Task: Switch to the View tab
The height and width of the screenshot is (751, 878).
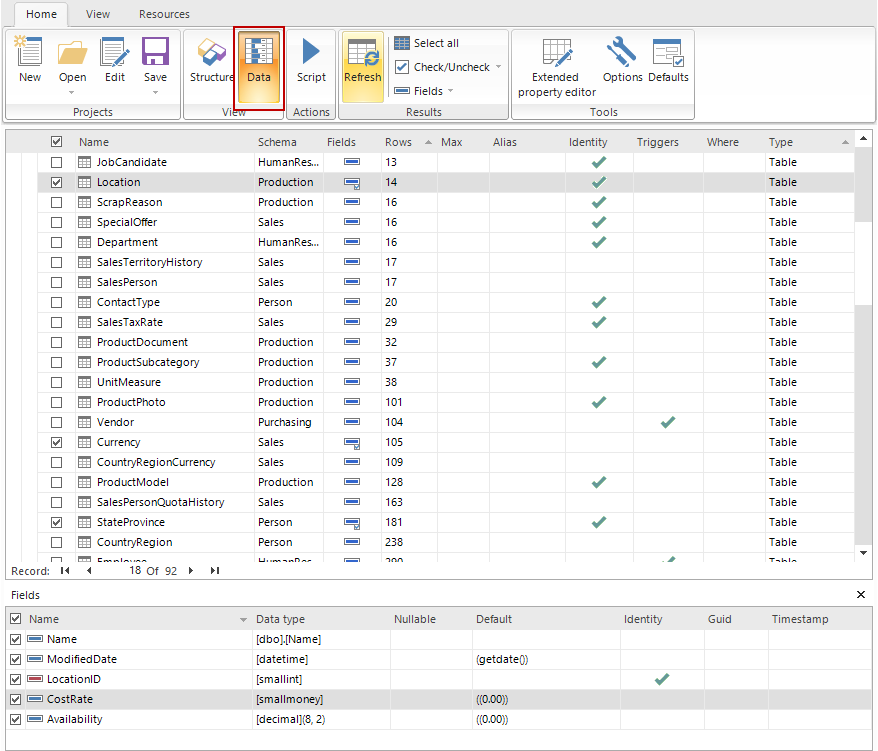Action: (x=98, y=14)
